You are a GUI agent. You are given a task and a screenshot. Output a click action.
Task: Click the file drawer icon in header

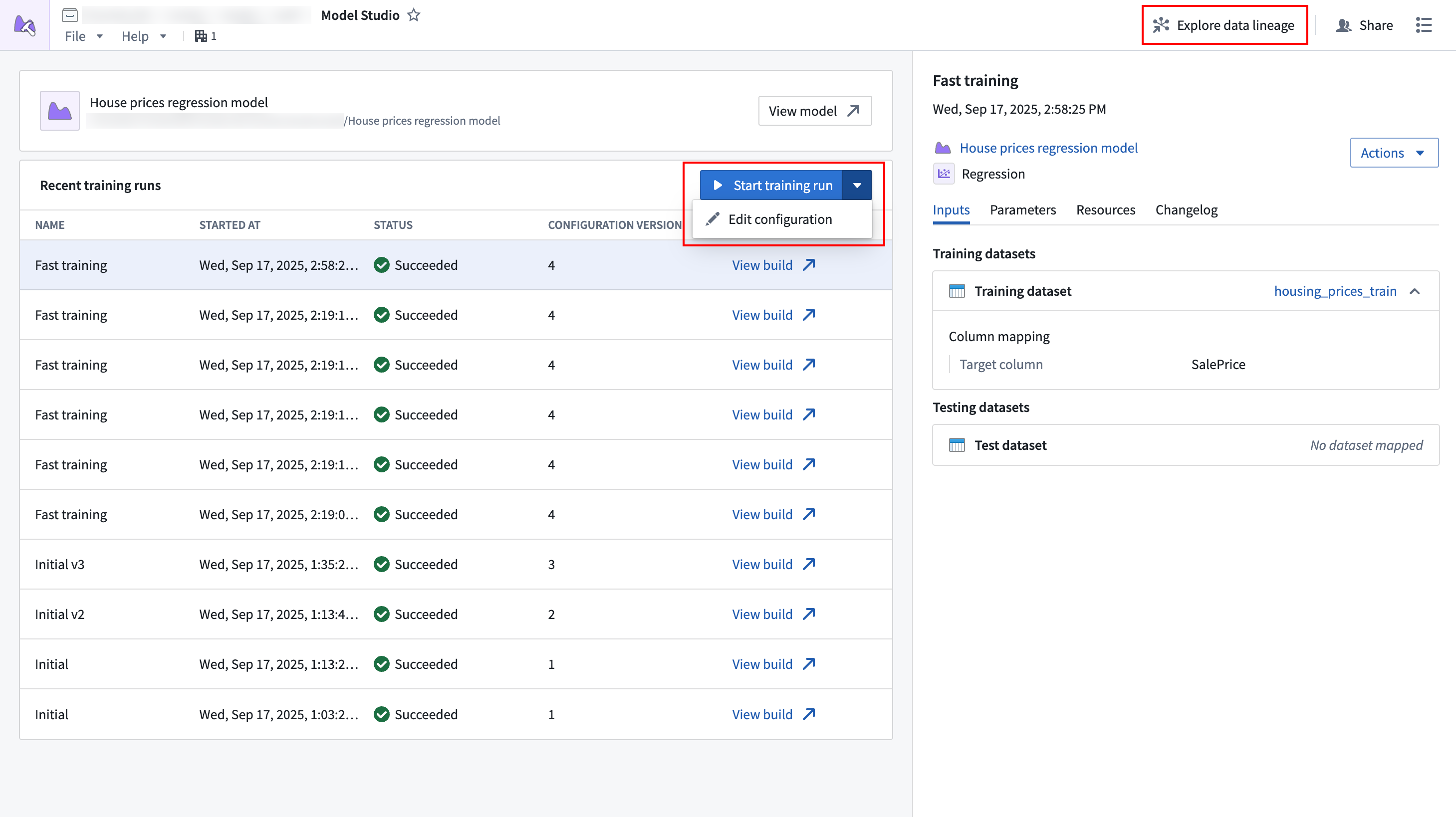[x=69, y=15]
